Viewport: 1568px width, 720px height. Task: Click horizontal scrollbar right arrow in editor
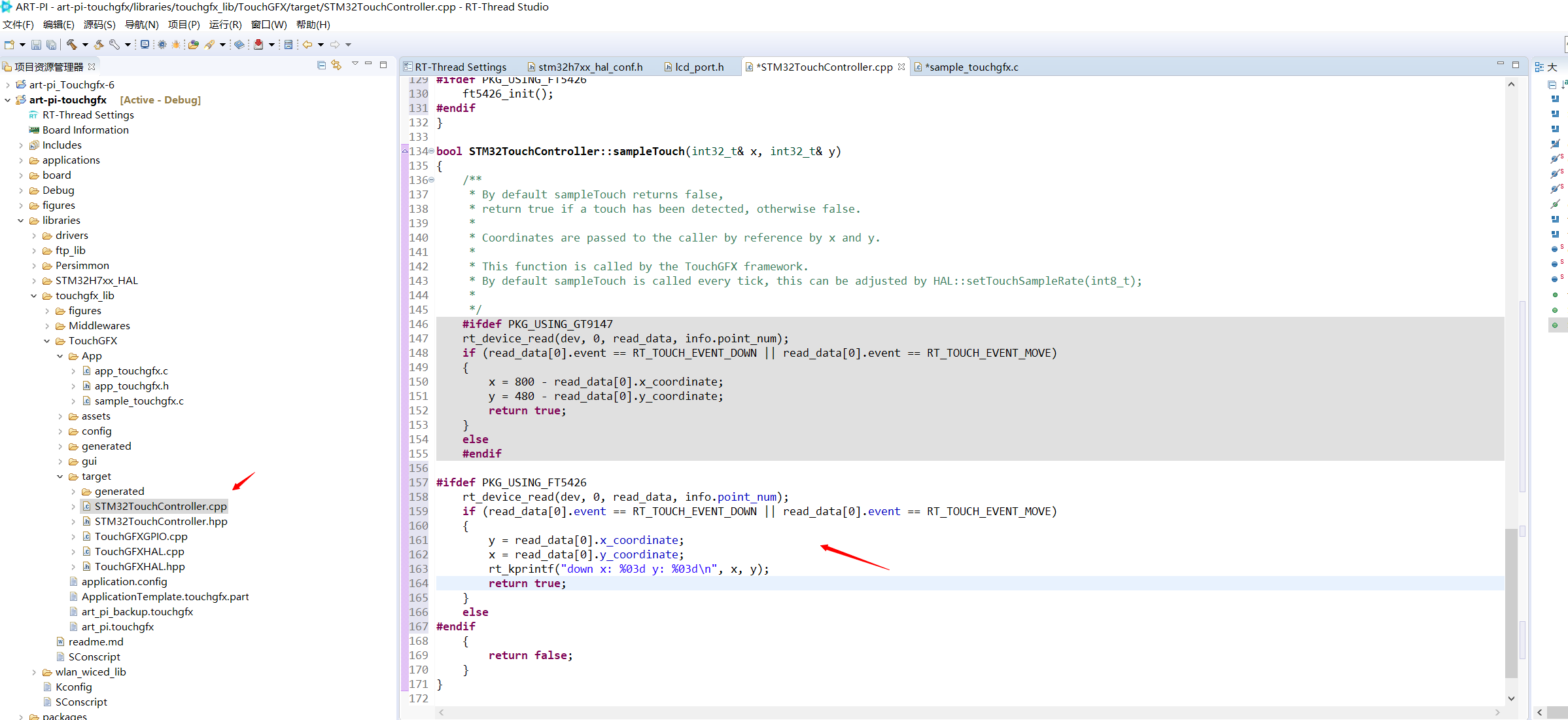[x=1497, y=712]
